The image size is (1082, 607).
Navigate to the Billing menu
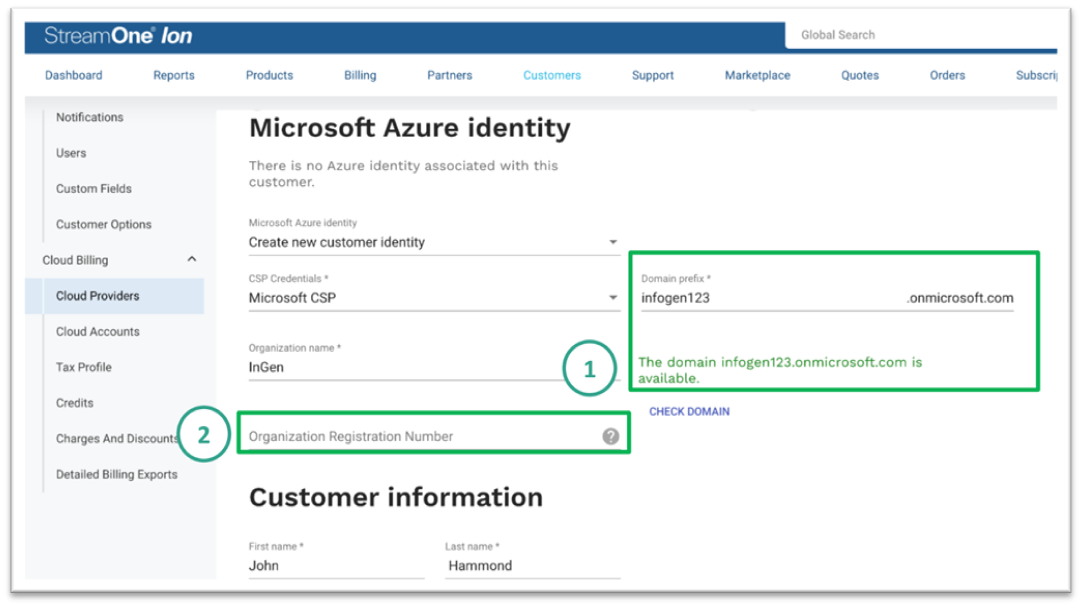pyautogui.click(x=360, y=75)
